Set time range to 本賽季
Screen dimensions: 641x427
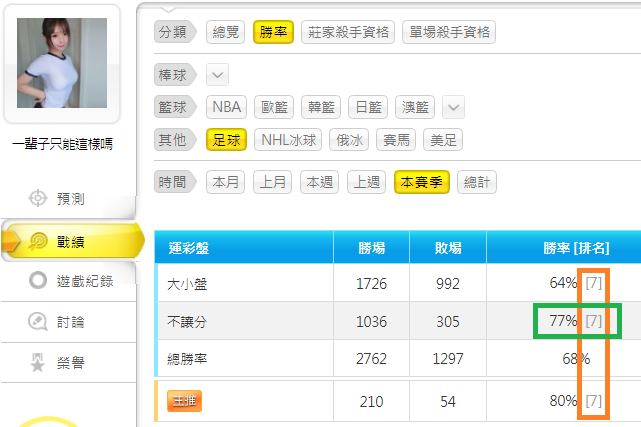[422, 182]
